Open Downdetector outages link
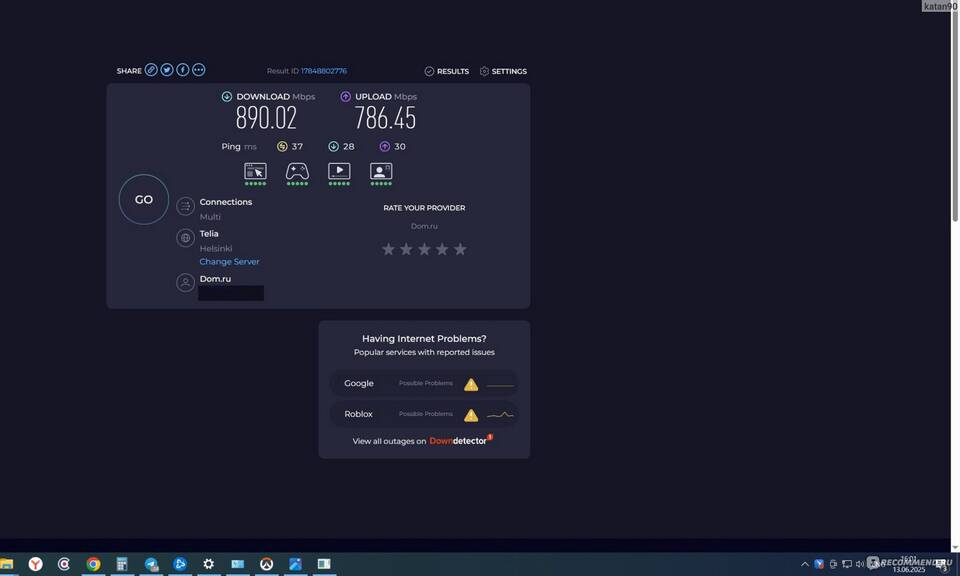The height and width of the screenshot is (576, 960). pos(461,441)
